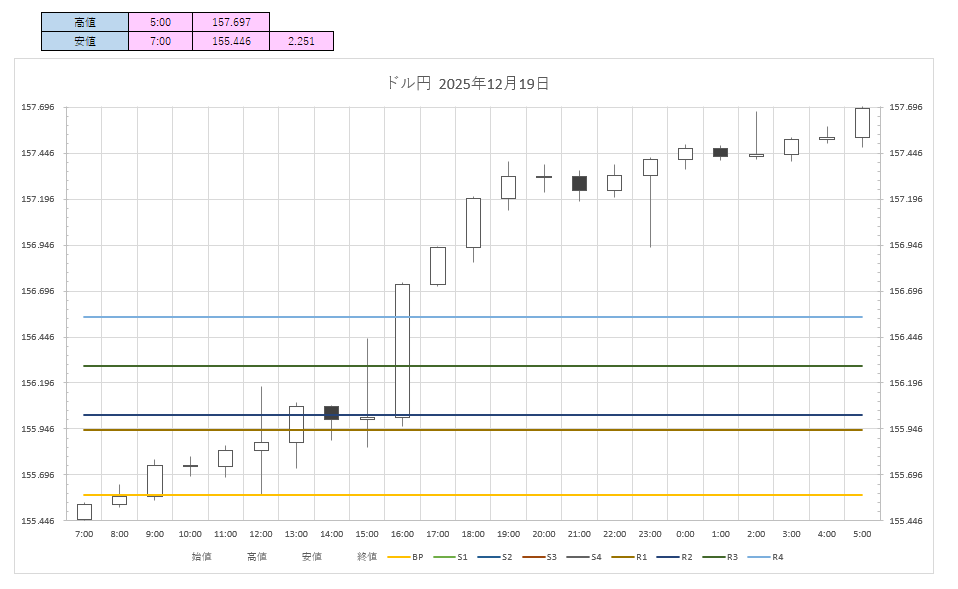
Task: Click the cell showing 157.697
Action: coord(231,22)
